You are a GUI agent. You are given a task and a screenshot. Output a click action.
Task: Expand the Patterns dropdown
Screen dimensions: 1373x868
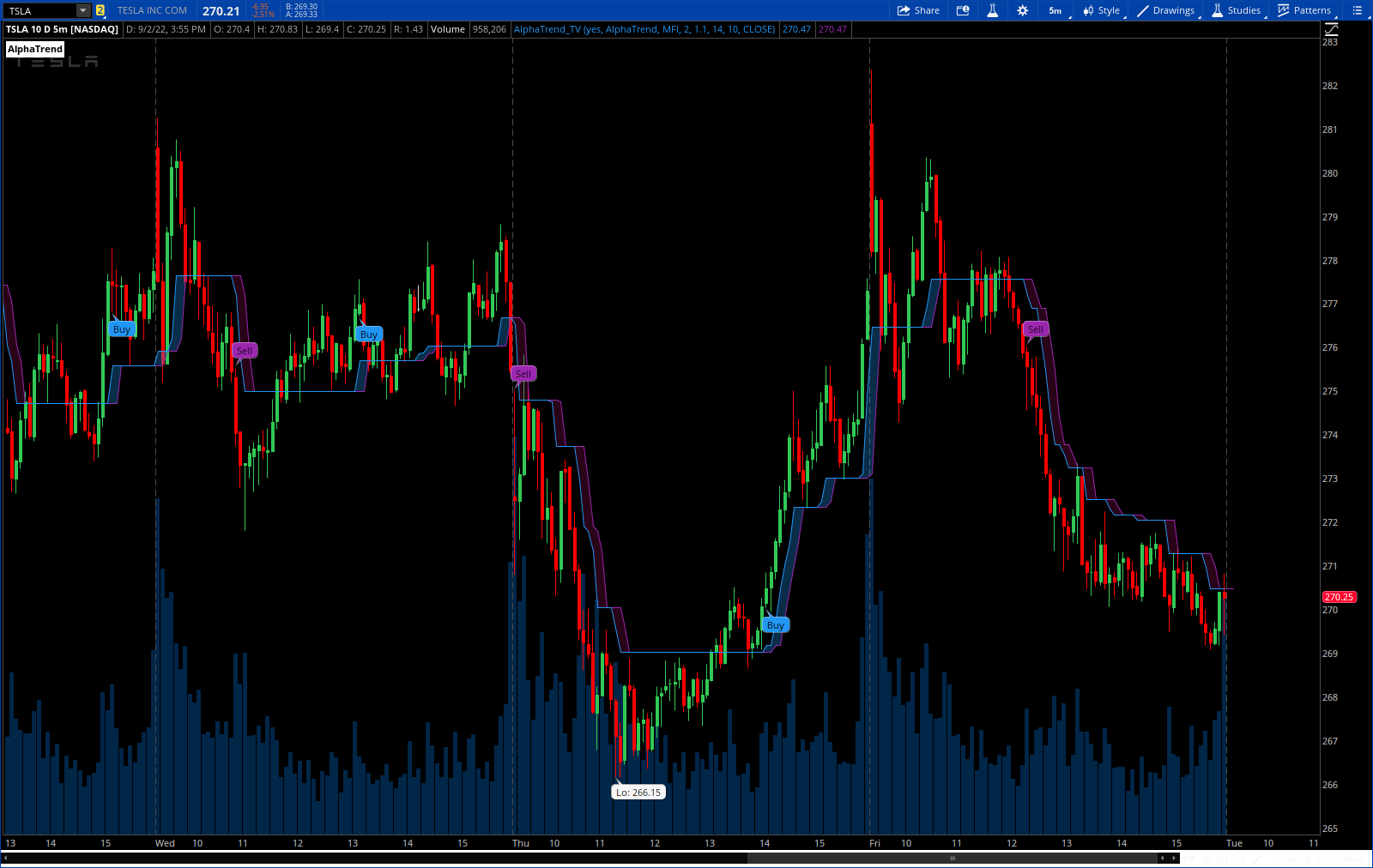pos(1304,10)
